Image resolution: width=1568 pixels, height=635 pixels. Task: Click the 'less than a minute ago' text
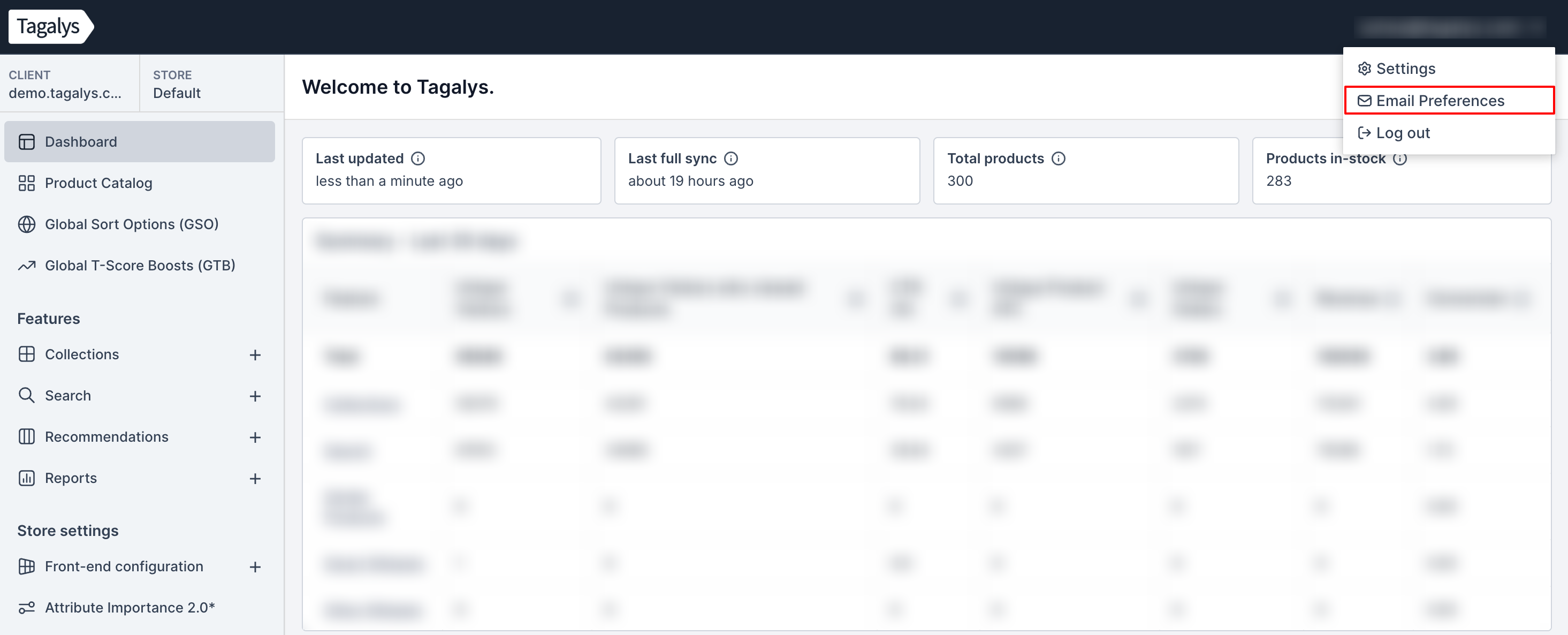point(389,181)
